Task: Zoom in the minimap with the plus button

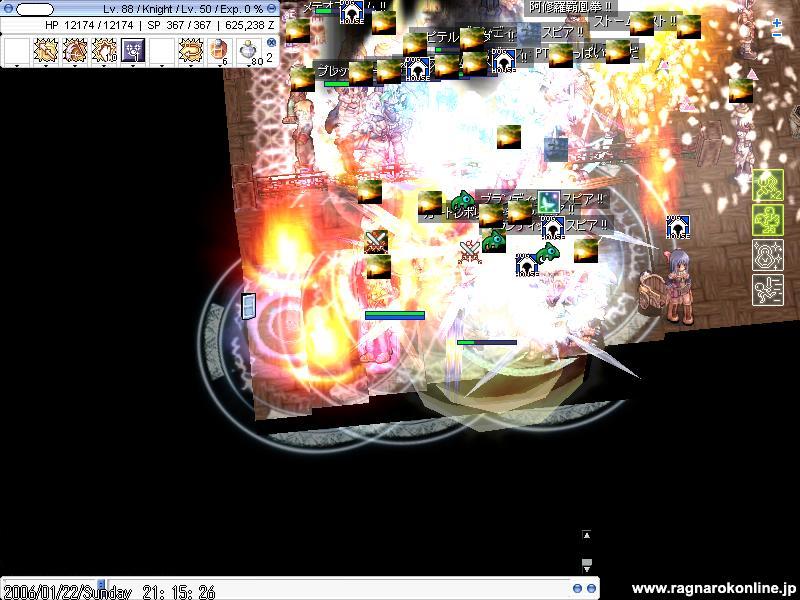Action: (x=777, y=23)
